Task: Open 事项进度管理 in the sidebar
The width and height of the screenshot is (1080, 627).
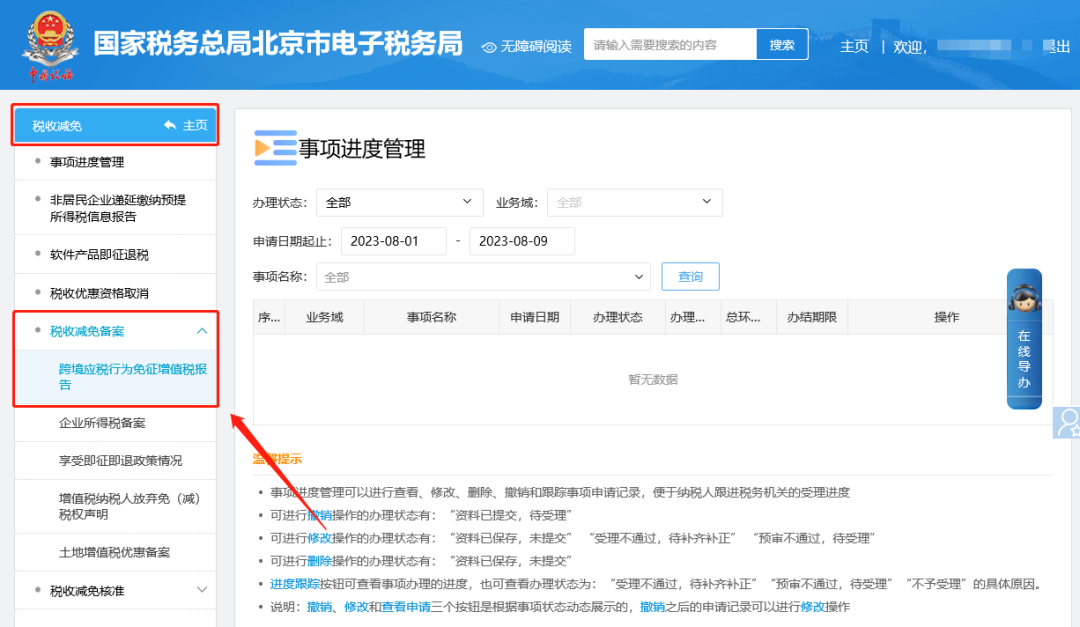Action: [x=87, y=162]
